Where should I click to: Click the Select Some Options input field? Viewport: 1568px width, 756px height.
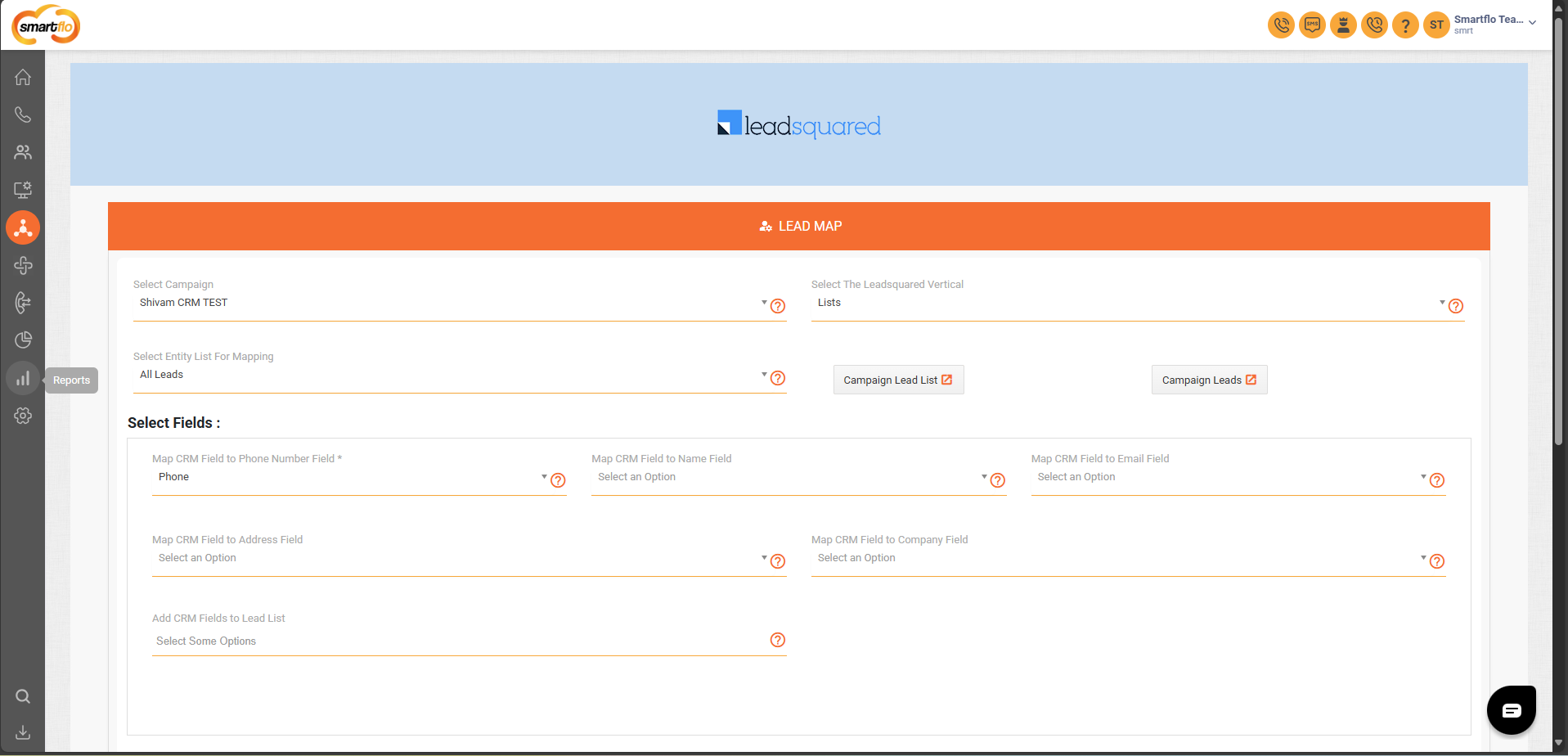tap(461, 641)
